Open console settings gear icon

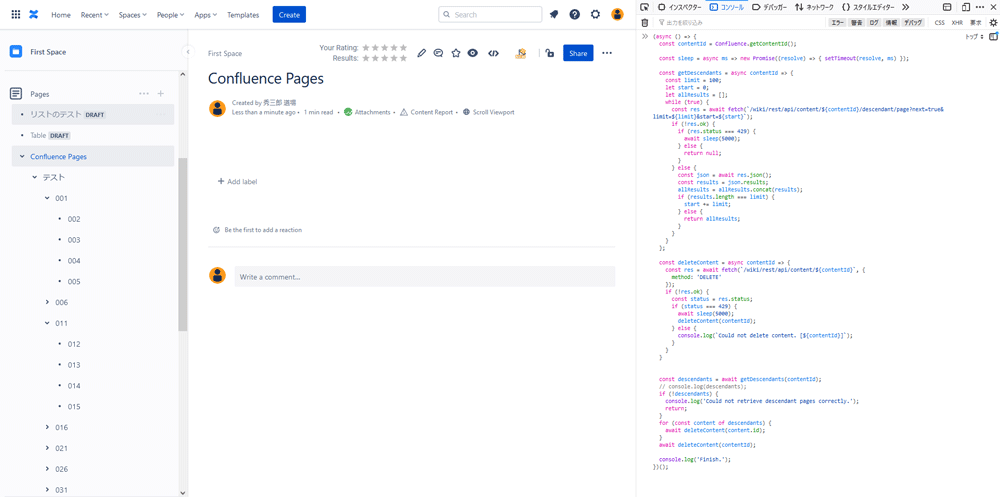[x=992, y=22]
